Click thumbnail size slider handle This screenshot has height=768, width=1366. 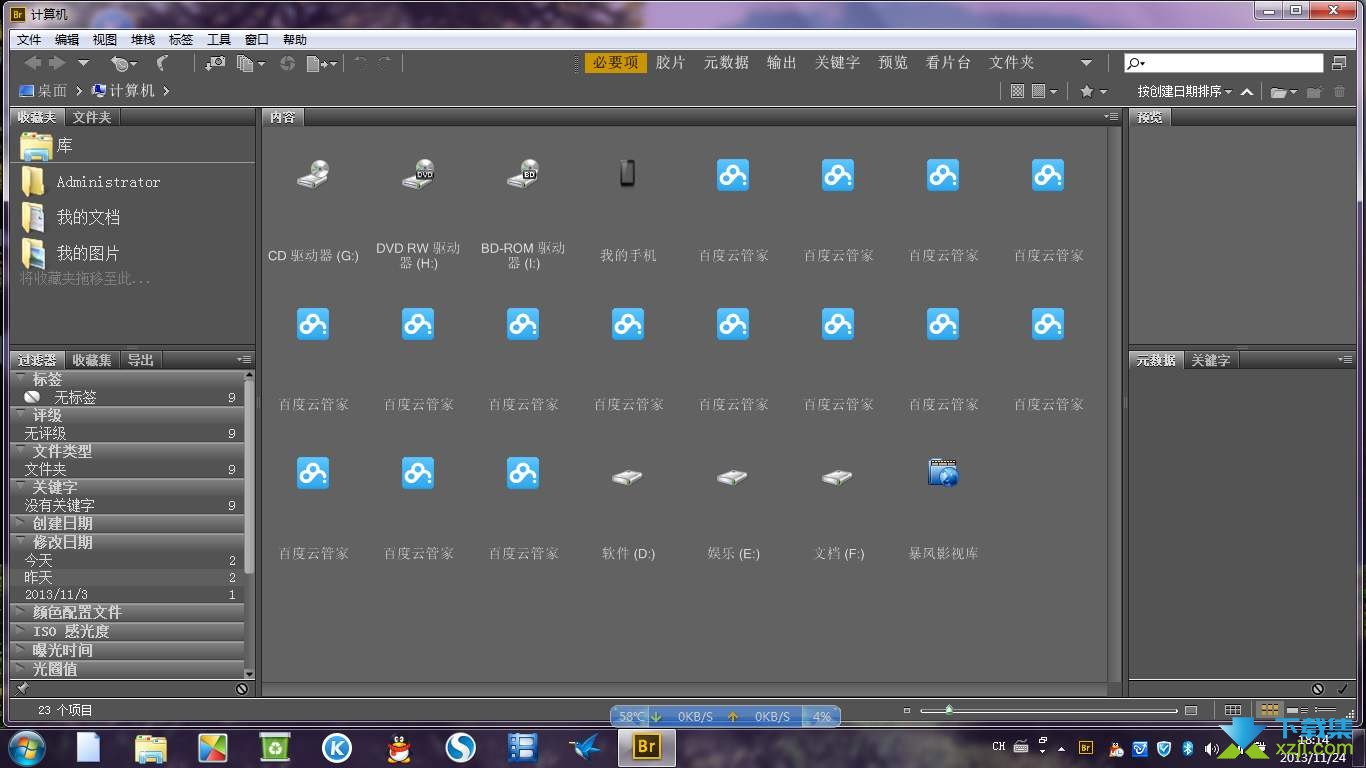coord(948,710)
